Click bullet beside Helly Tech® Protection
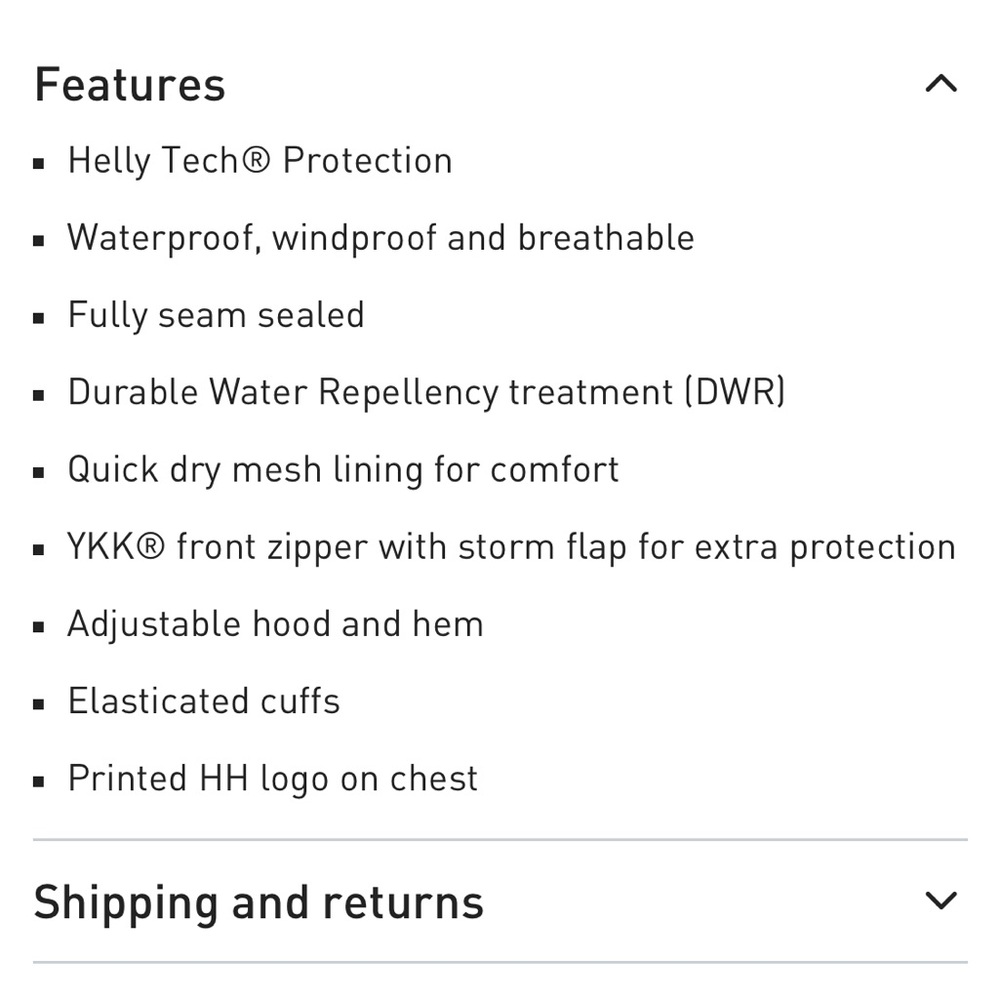The height and width of the screenshot is (1000, 1000). point(39,163)
